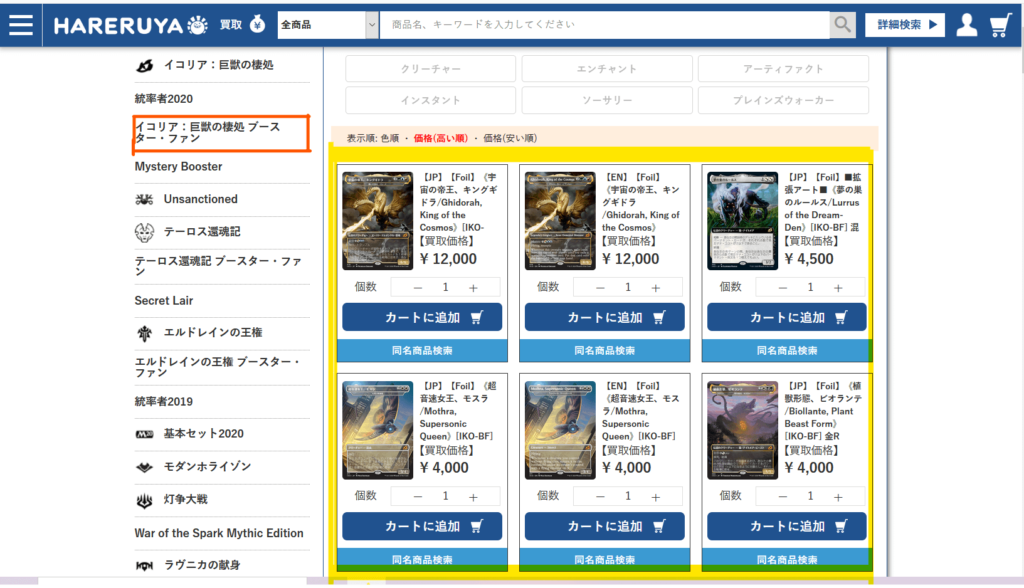Decrease quantity for EN Ghidorah
This screenshot has height=588, width=1024.
point(600,287)
